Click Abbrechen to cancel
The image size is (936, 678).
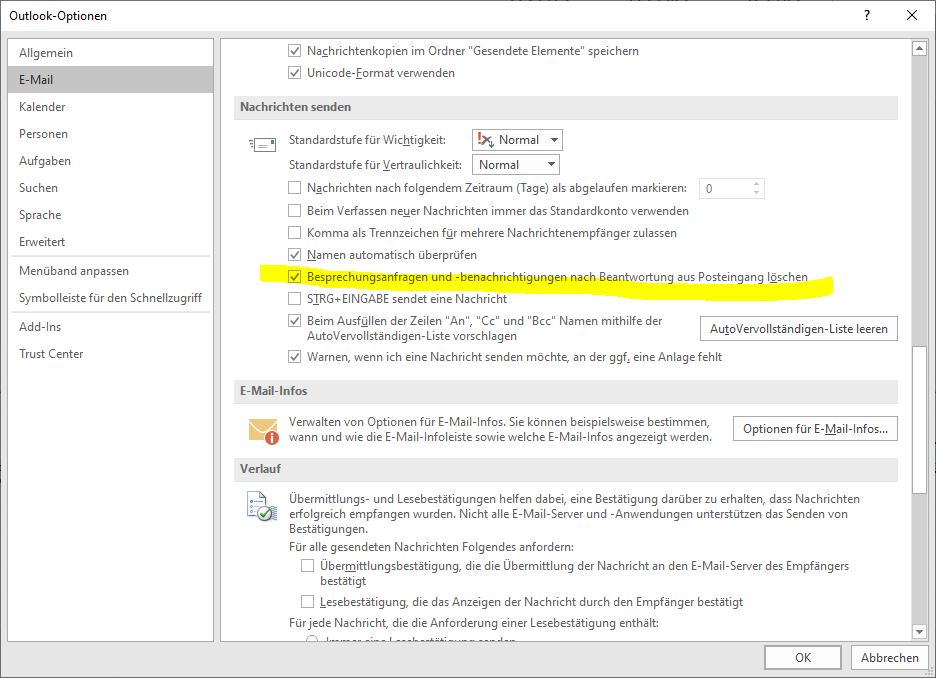click(x=889, y=658)
